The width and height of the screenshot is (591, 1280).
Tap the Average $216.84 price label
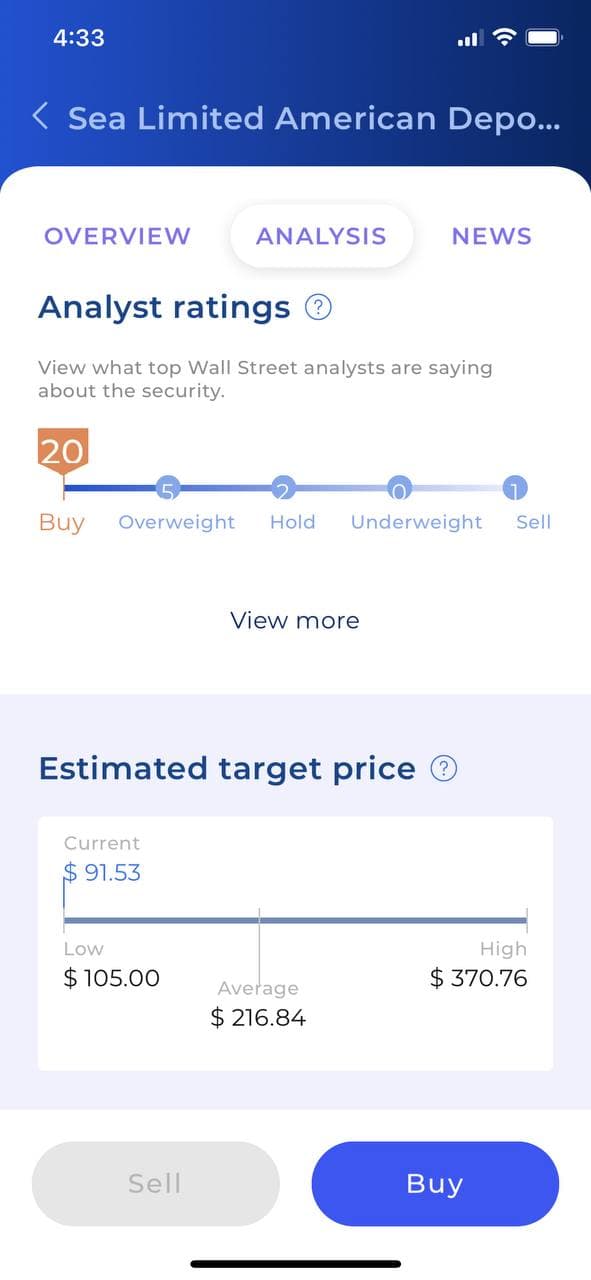(259, 1004)
